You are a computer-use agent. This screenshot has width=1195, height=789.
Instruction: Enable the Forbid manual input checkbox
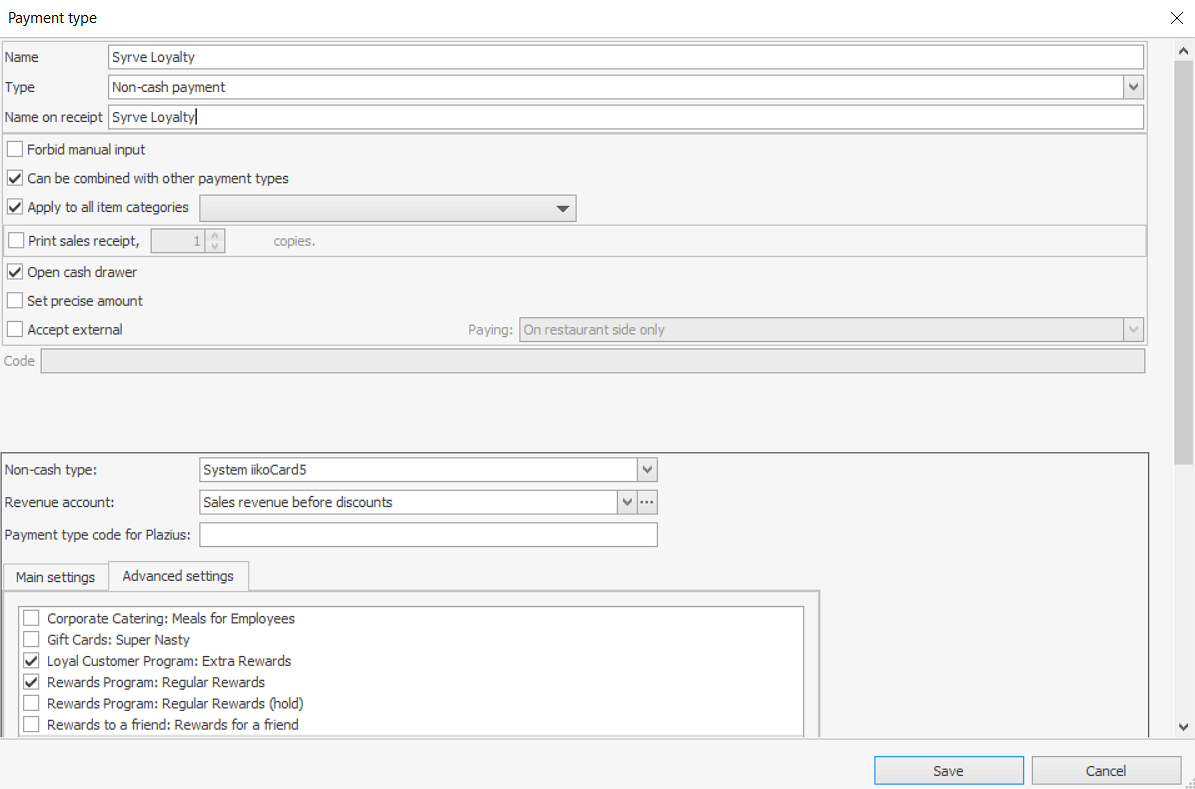[15, 150]
